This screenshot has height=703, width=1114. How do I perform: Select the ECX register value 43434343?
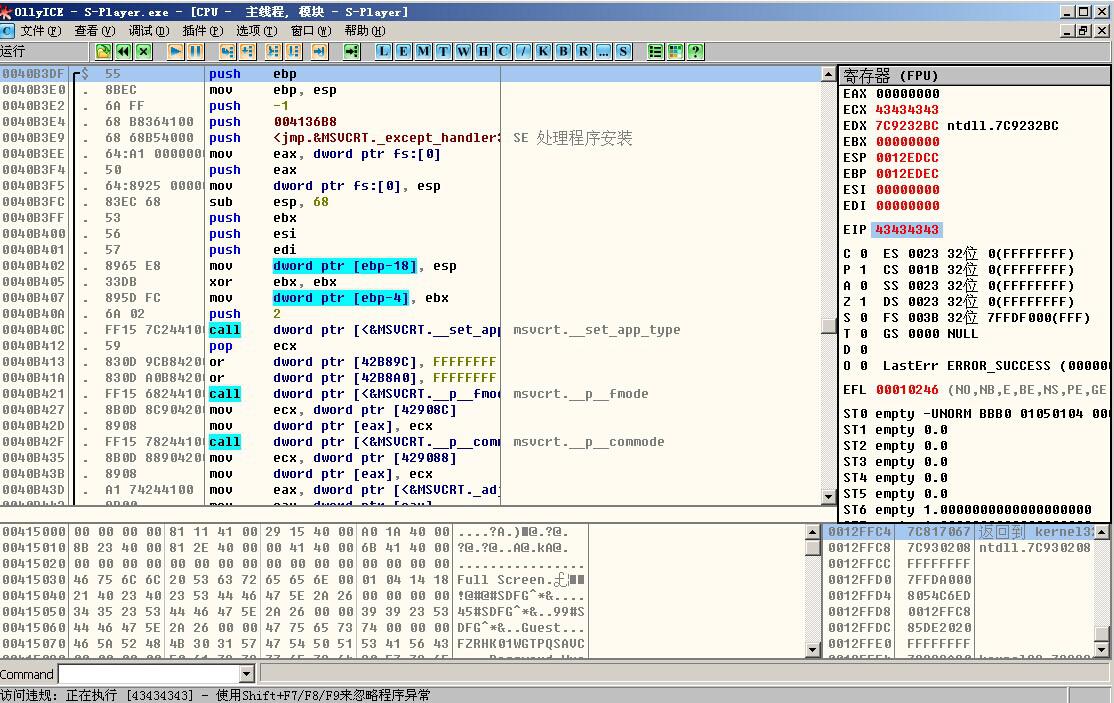click(x=907, y=109)
